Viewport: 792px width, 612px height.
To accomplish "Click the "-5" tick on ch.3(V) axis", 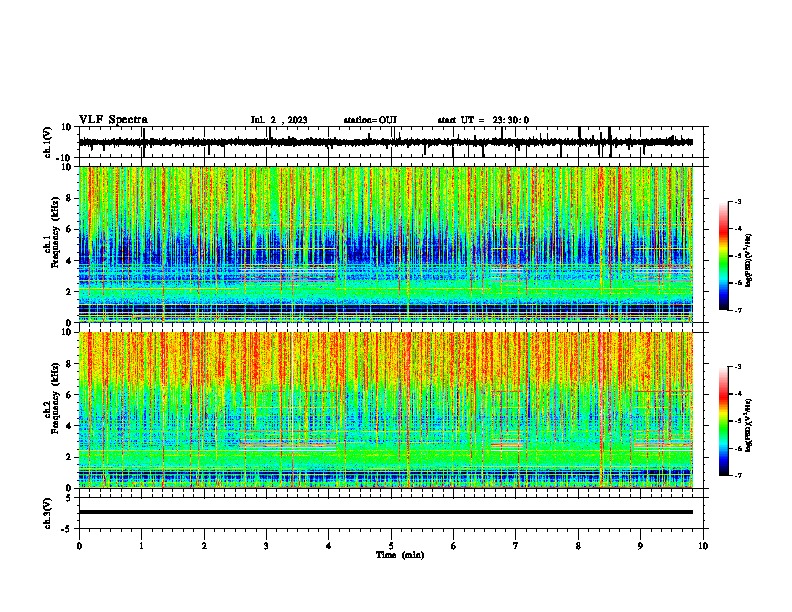I will click(67, 529).
